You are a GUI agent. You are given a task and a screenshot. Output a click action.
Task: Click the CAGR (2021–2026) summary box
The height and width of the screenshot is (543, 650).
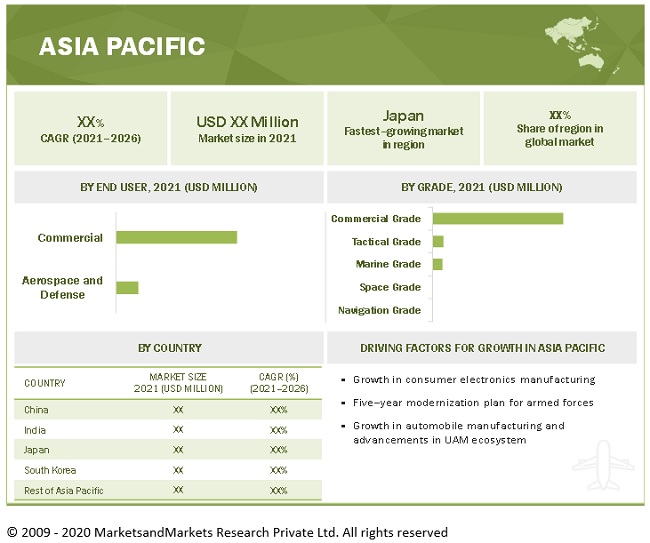(x=90, y=128)
